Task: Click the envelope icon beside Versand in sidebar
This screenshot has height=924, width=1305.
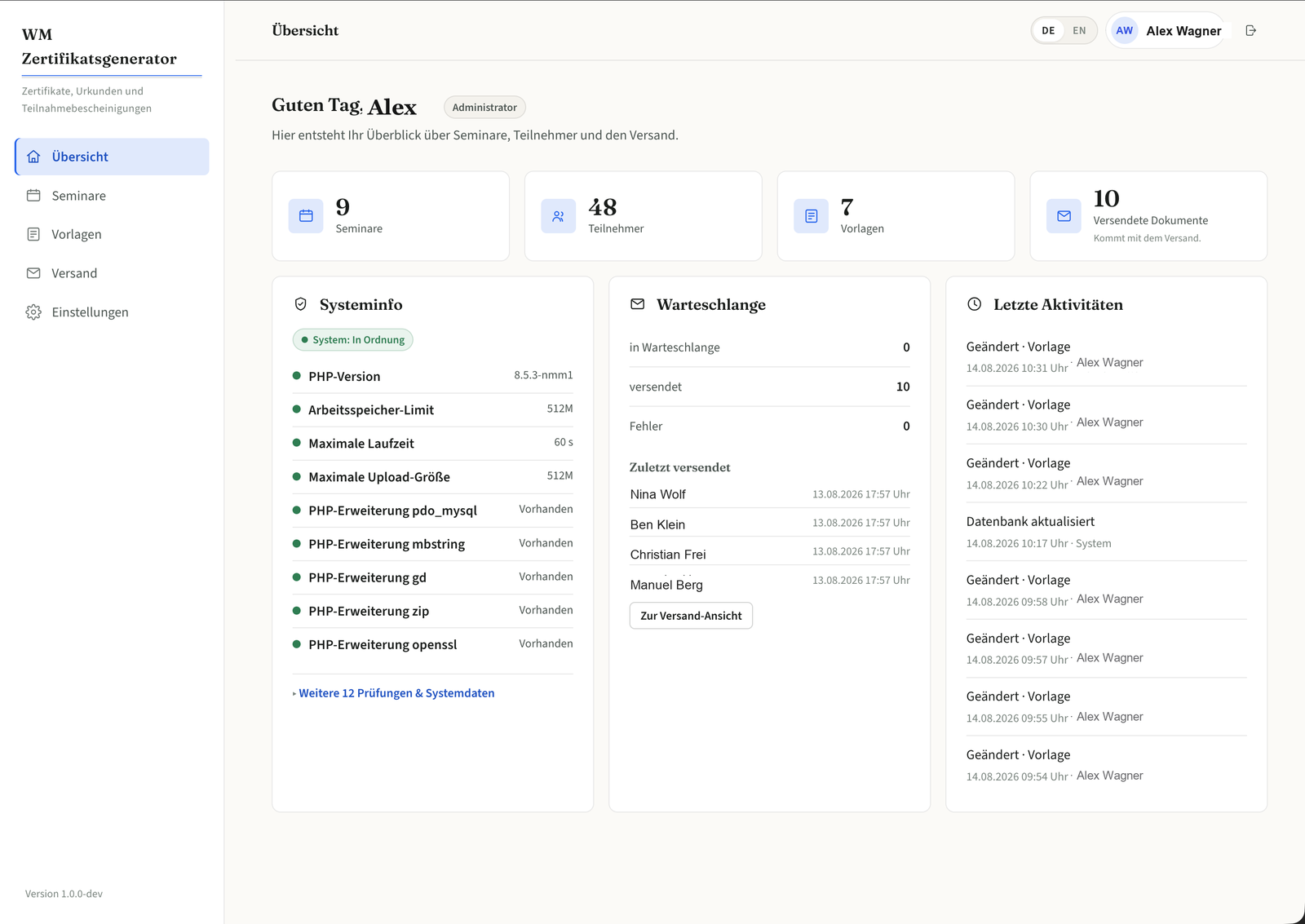Action: 33,273
